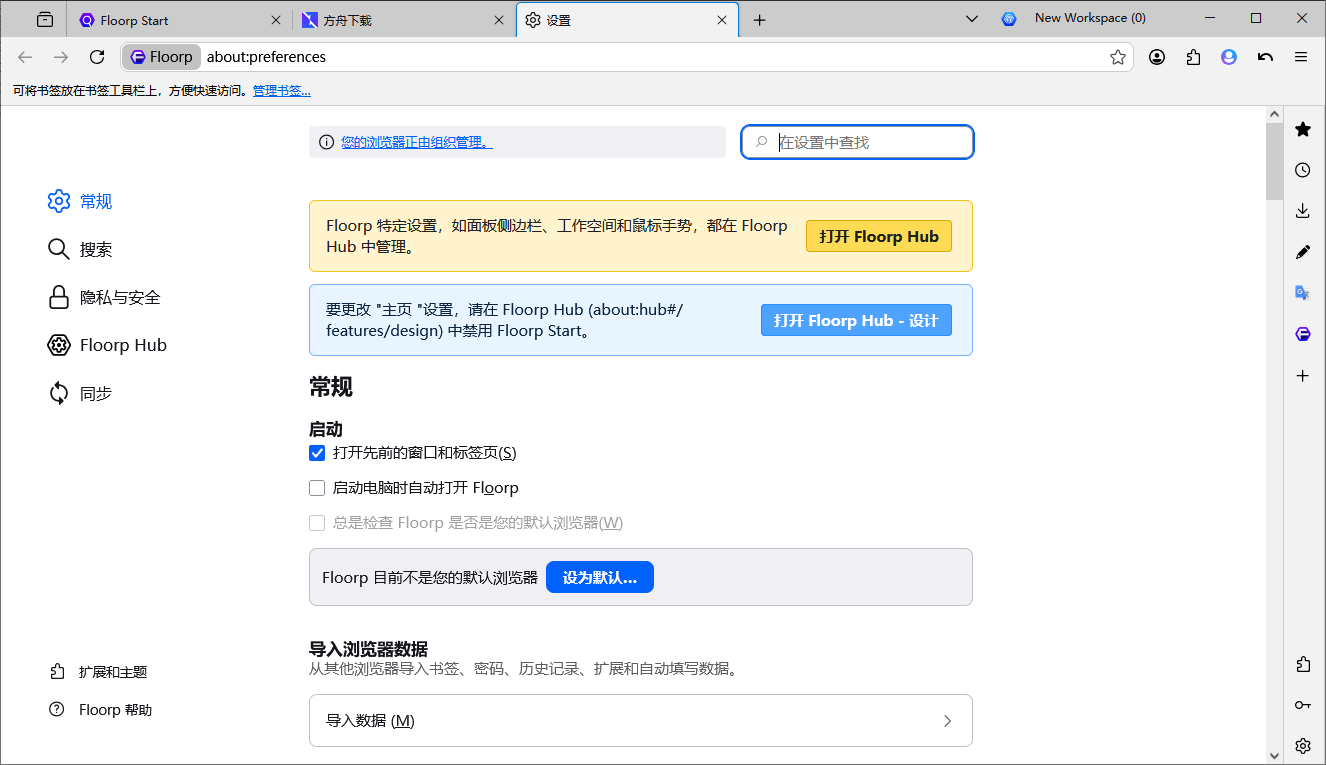
Task: Click the 打开 Floorp Hub button
Action: [878, 236]
